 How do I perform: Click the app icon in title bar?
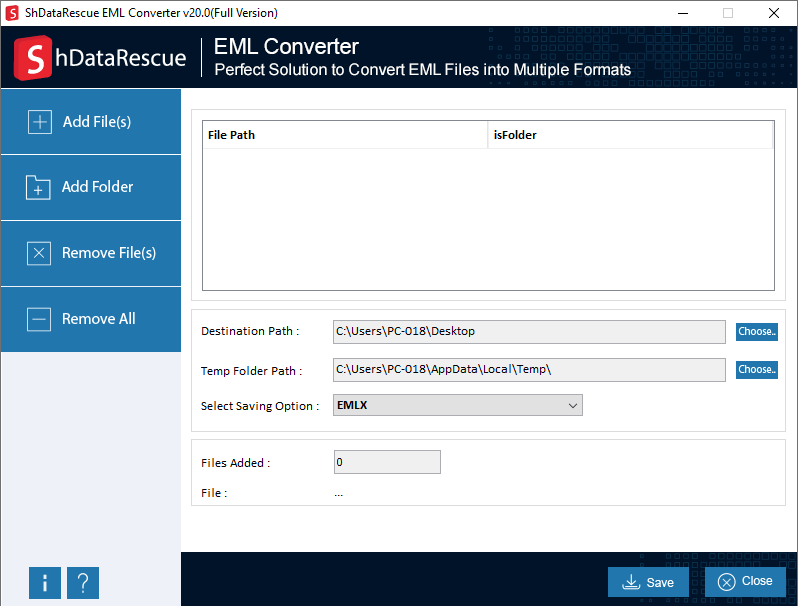click(x=13, y=13)
